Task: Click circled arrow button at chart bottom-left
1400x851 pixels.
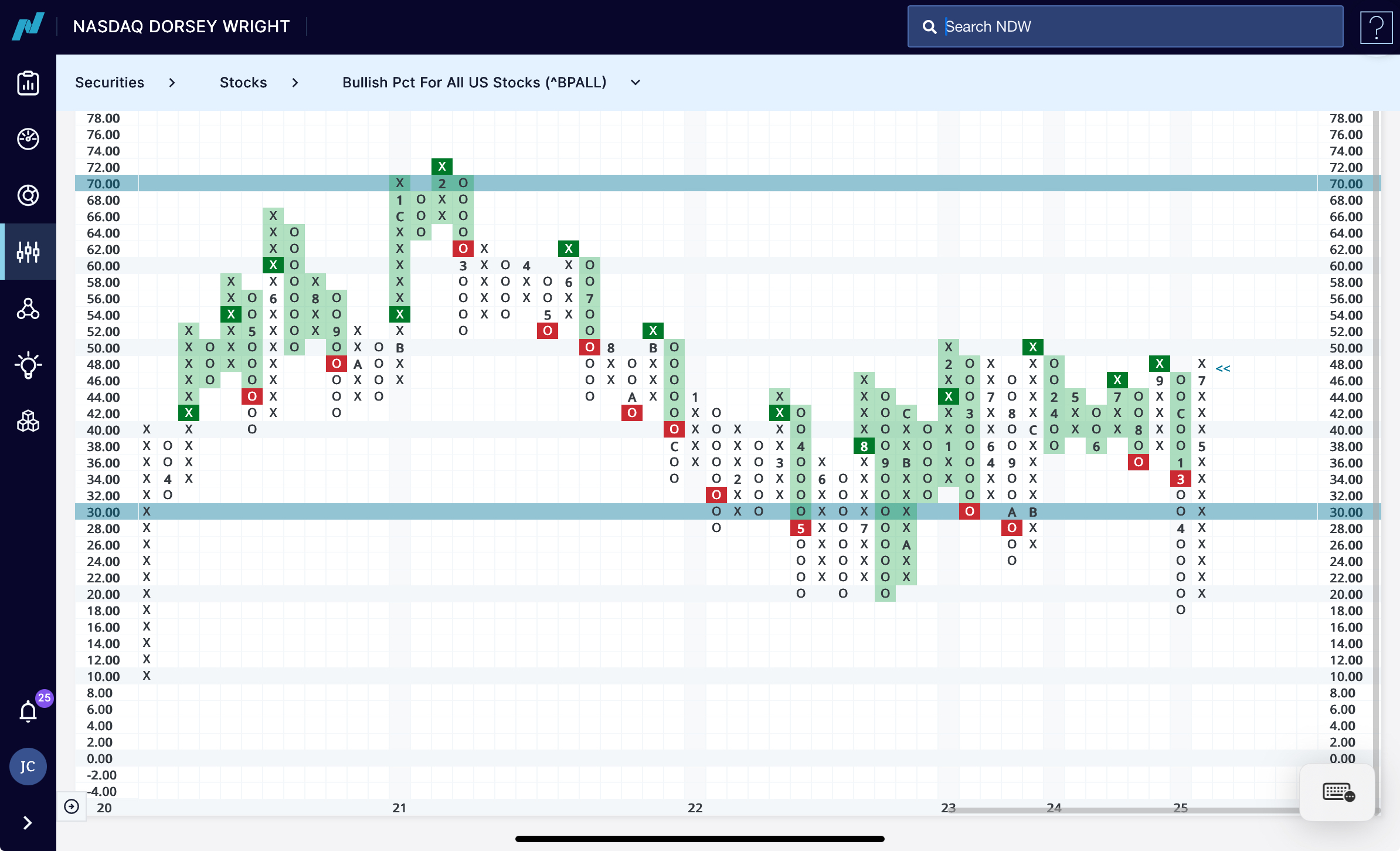Action: click(72, 806)
